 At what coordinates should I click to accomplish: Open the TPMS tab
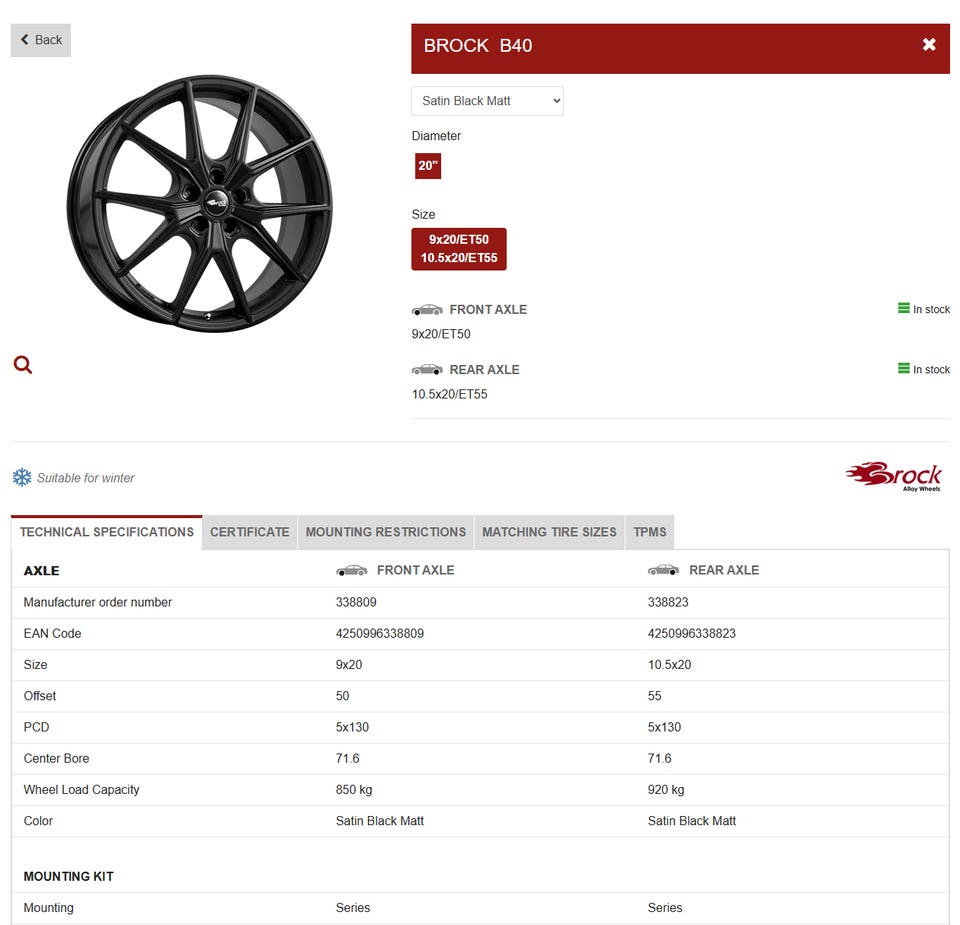[650, 533]
